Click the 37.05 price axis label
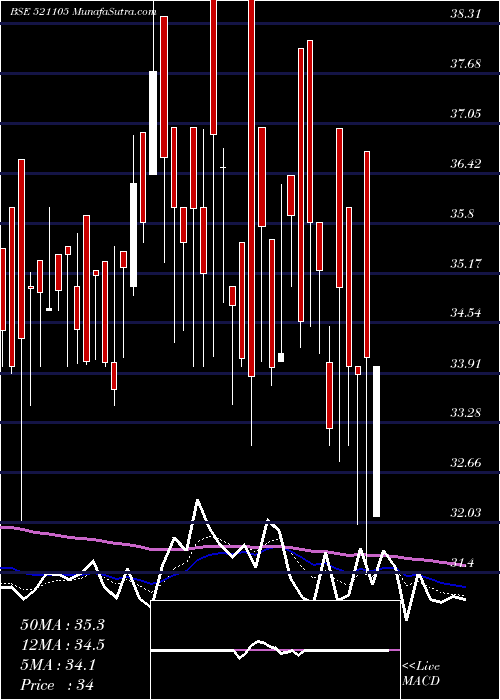The image size is (500, 700). (x=465, y=114)
